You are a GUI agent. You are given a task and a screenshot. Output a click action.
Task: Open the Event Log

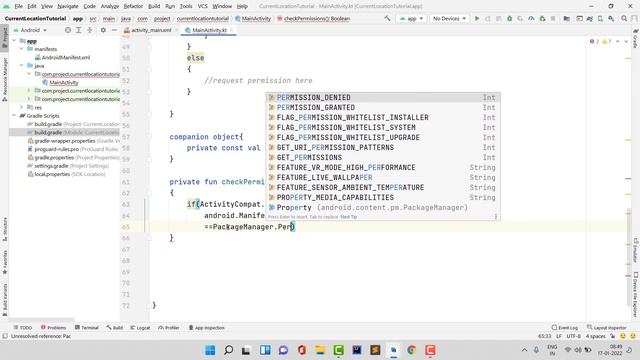tap(564, 327)
